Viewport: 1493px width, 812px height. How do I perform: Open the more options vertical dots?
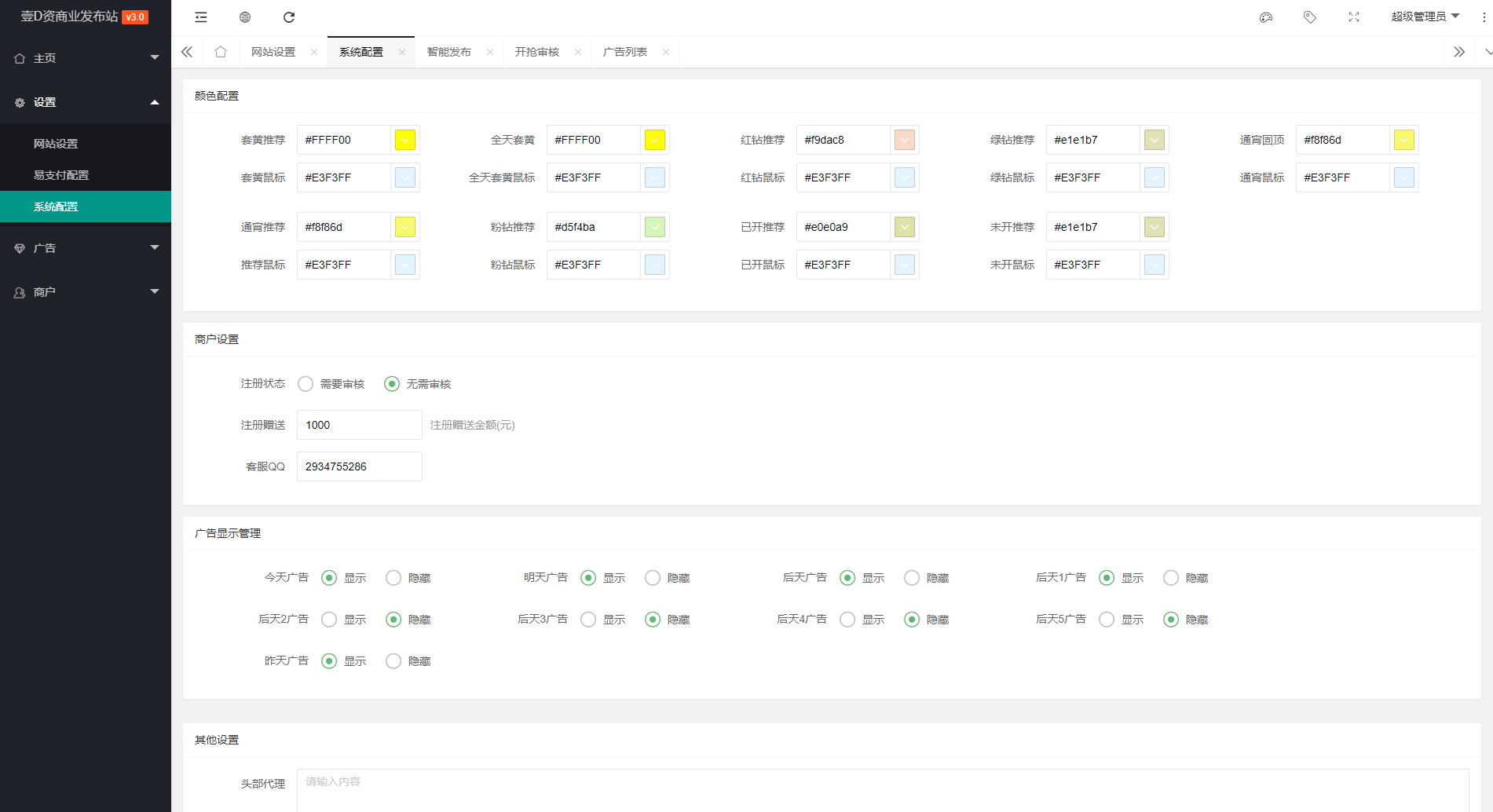point(1484,17)
